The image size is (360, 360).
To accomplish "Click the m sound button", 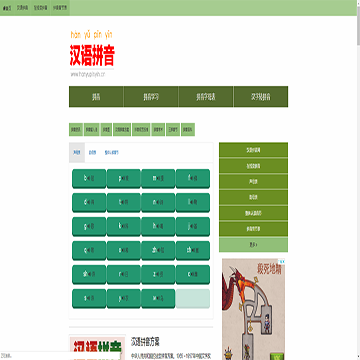I will 158,179.
